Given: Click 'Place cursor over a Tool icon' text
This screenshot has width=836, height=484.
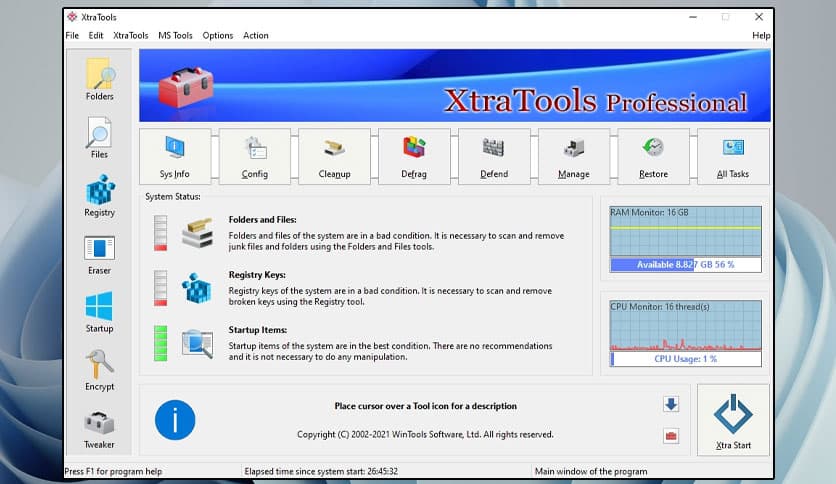Looking at the screenshot, I should click(425, 406).
